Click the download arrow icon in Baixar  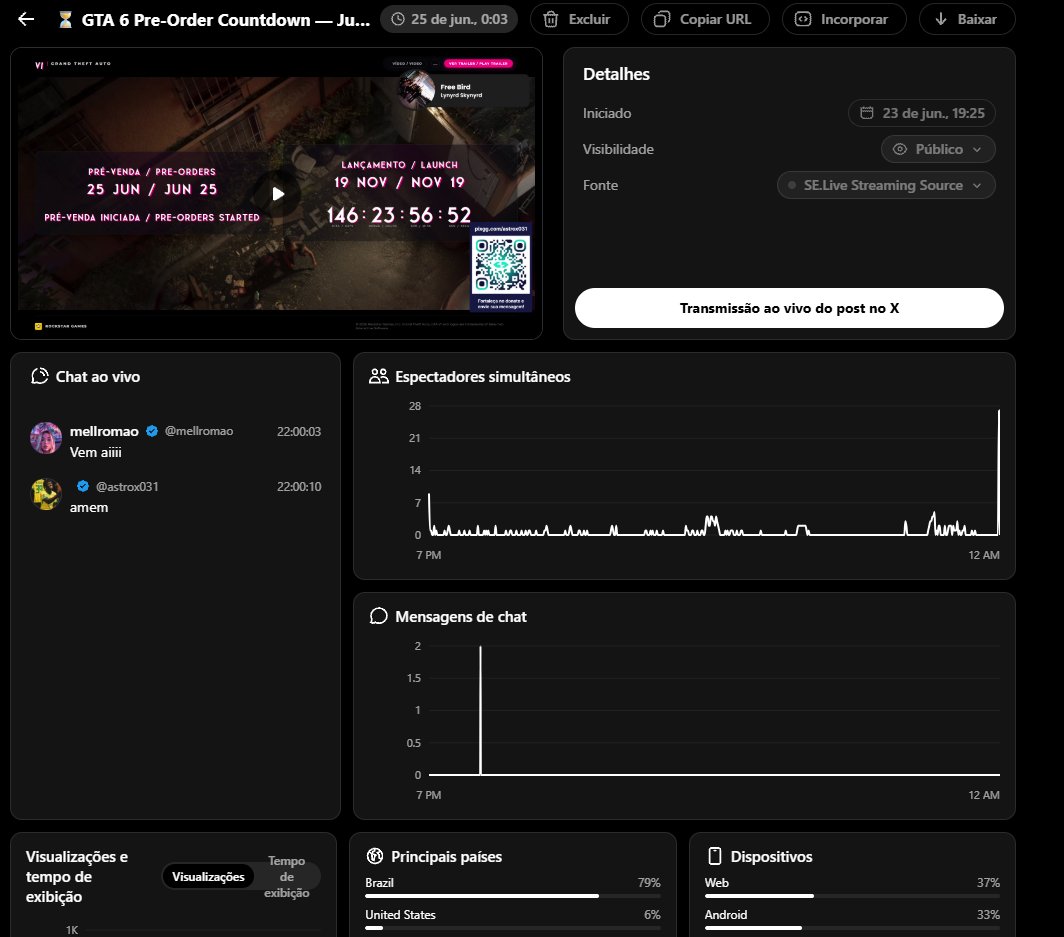tap(940, 19)
